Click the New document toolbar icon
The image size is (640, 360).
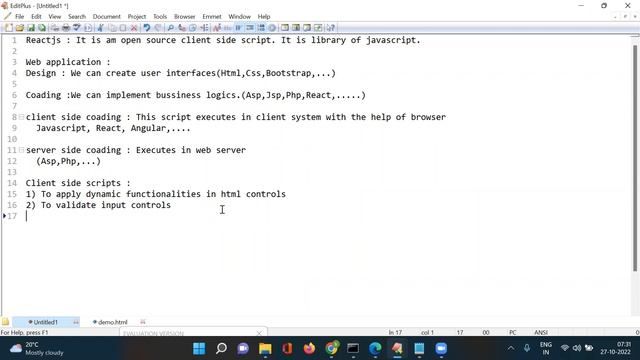click(8, 28)
